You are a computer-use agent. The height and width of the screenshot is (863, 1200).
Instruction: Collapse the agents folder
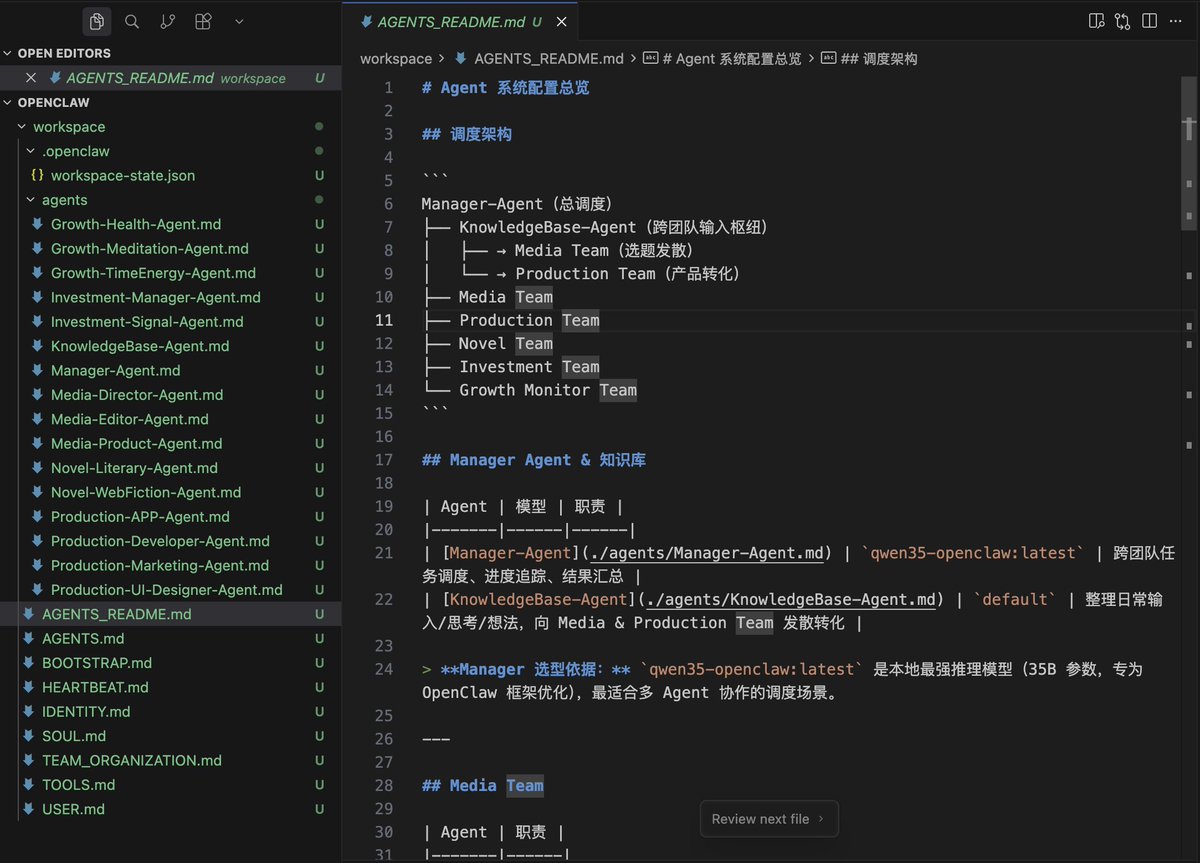(64, 200)
